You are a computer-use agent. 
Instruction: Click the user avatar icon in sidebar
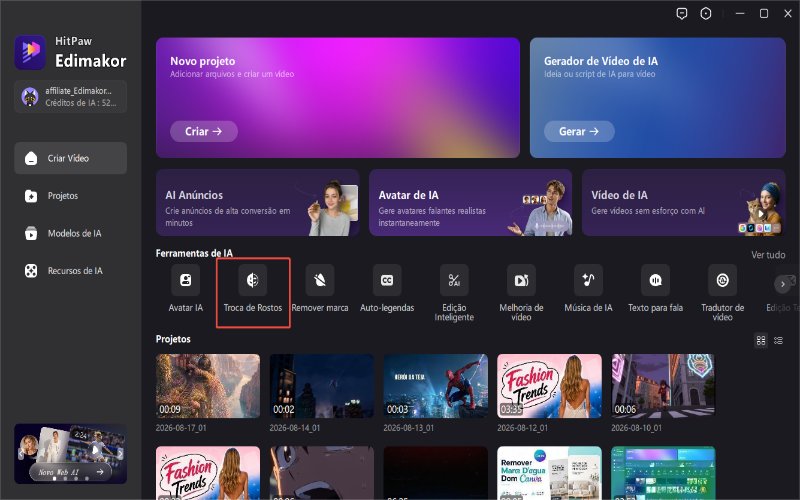[30, 96]
